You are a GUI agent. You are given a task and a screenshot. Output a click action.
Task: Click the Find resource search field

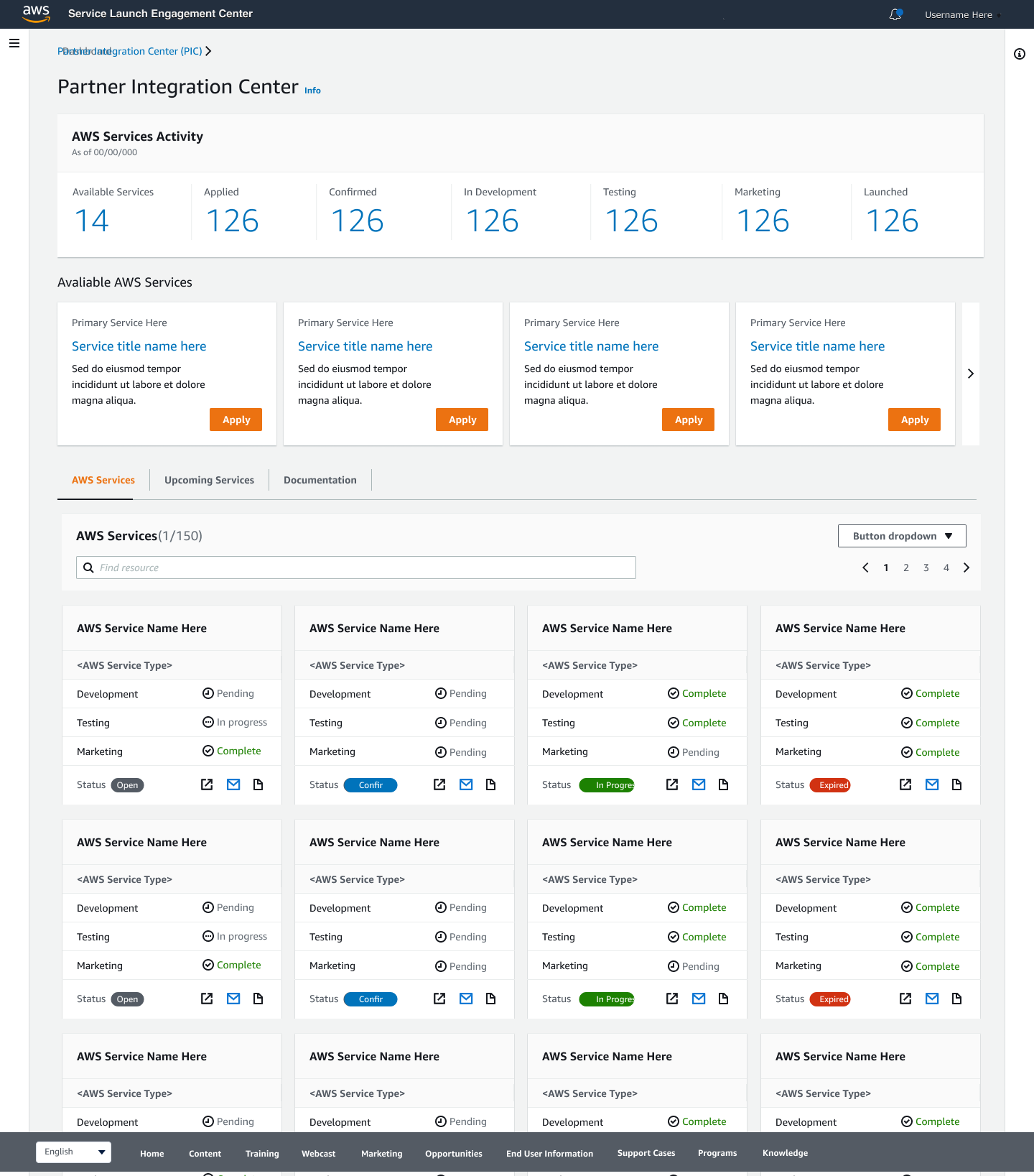click(x=356, y=568)
